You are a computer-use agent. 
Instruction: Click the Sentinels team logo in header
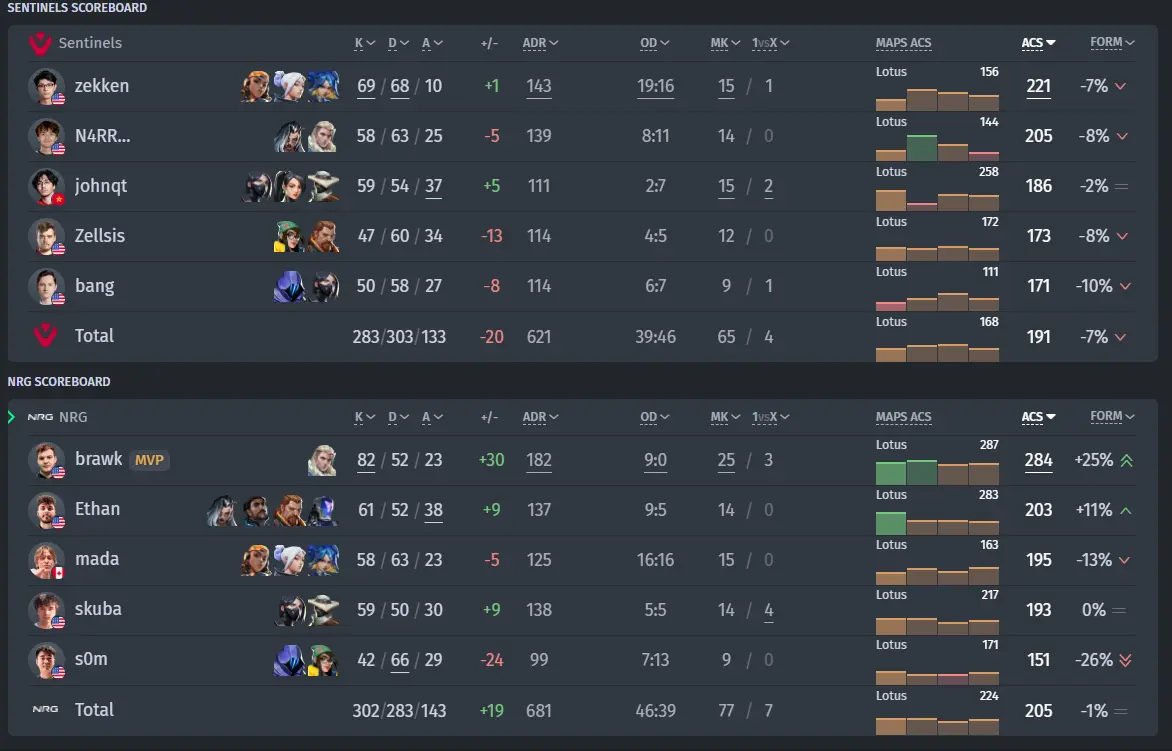click(x=40, y=43)
